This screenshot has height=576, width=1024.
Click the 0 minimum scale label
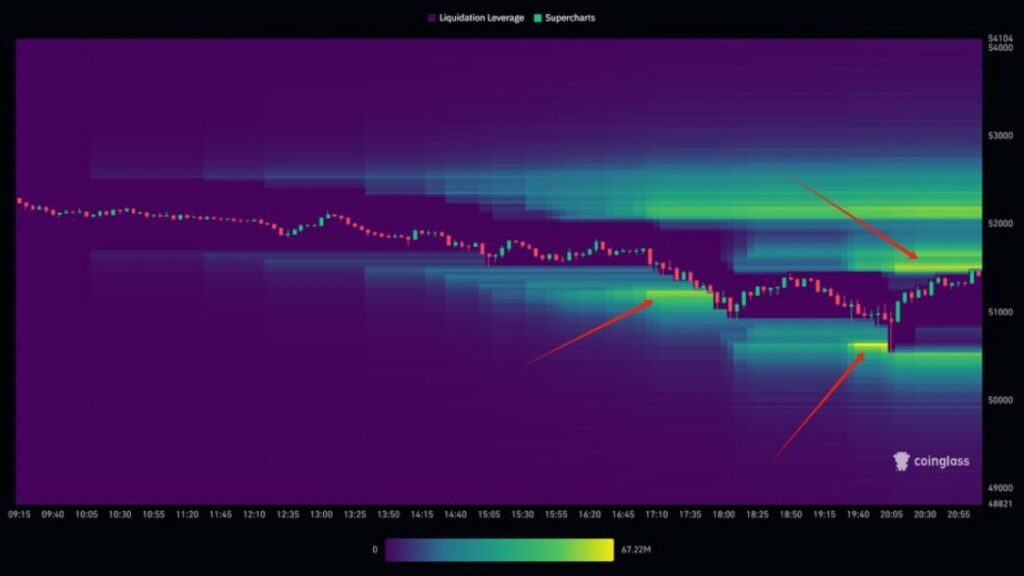click(374, 549)
